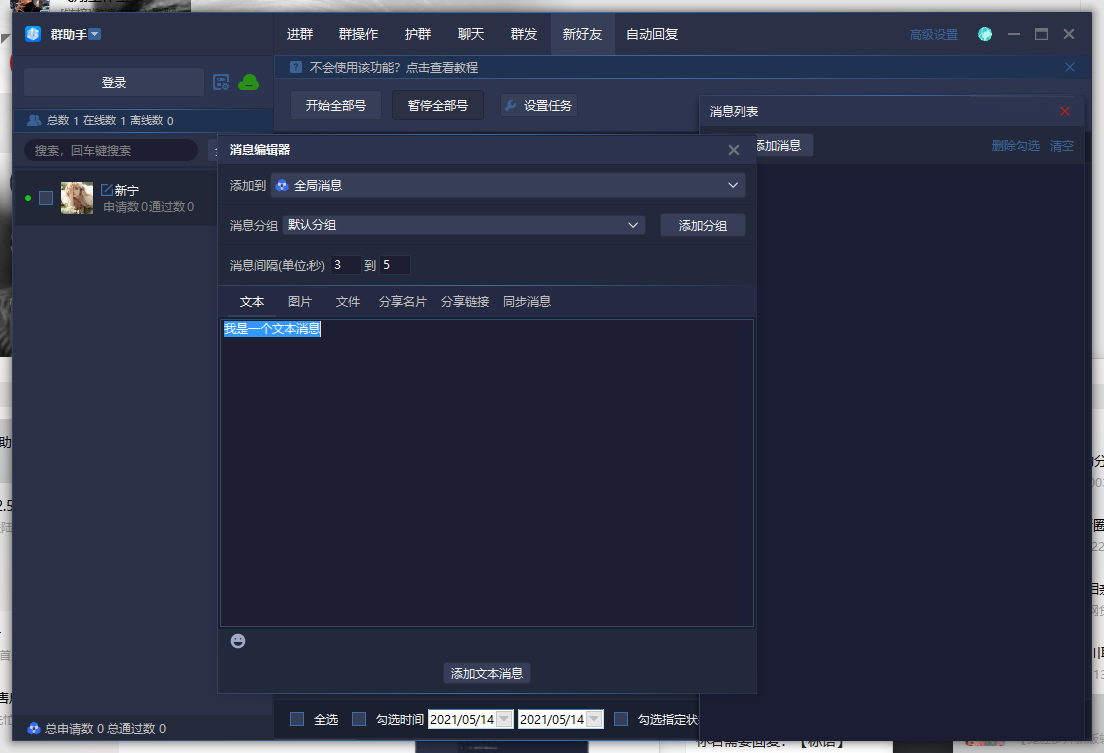This screenshot has height=753, width=1104.
Task: Open the emoji picker smiley icon
Action: 238,640
